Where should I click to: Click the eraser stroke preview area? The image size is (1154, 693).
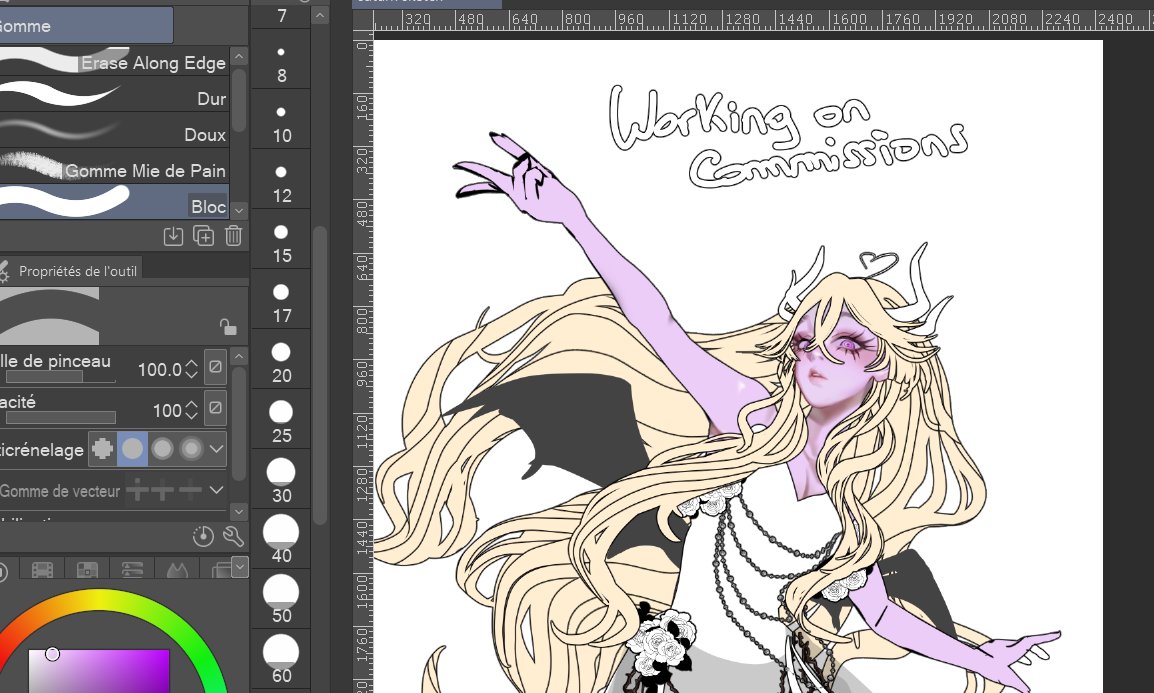(49, 316)
